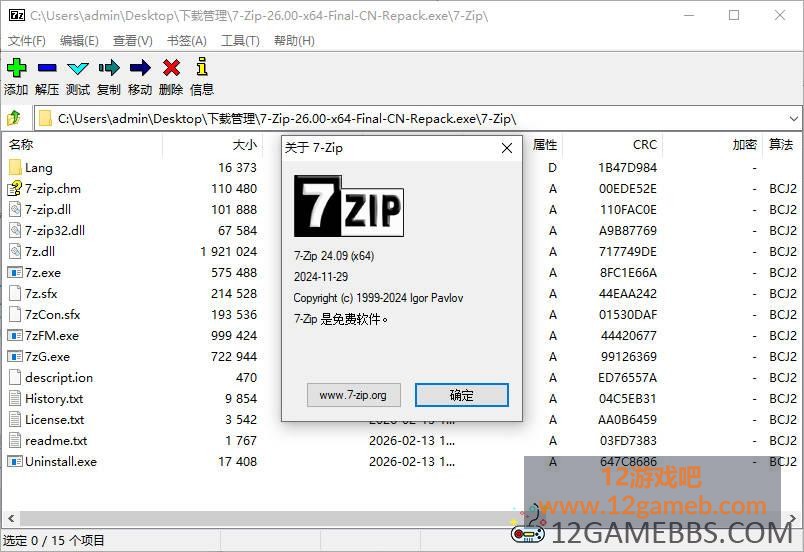Click the Copyright Igor Pavlov text
804x552 pixels.
(378, 298)
